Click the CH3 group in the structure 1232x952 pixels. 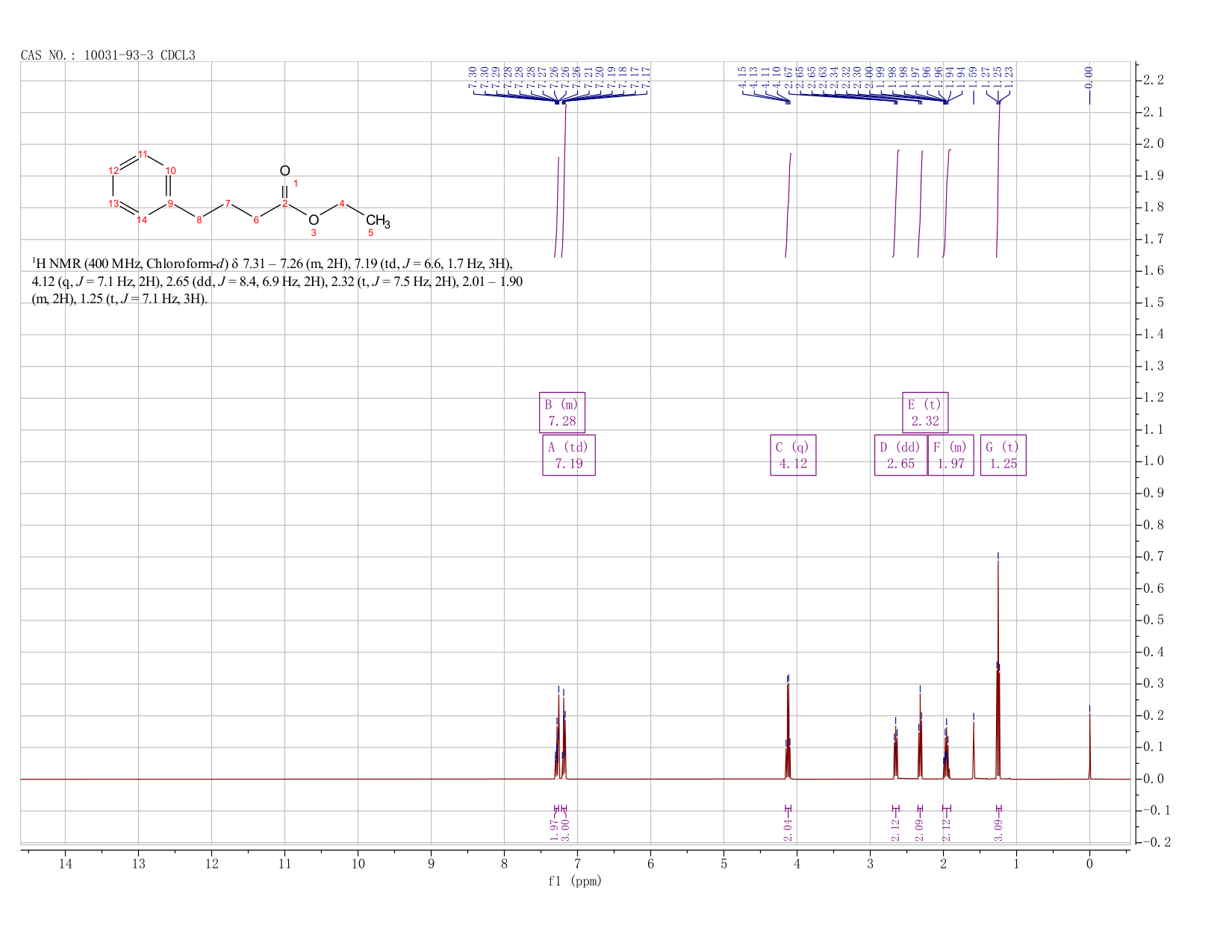[378, 221]
